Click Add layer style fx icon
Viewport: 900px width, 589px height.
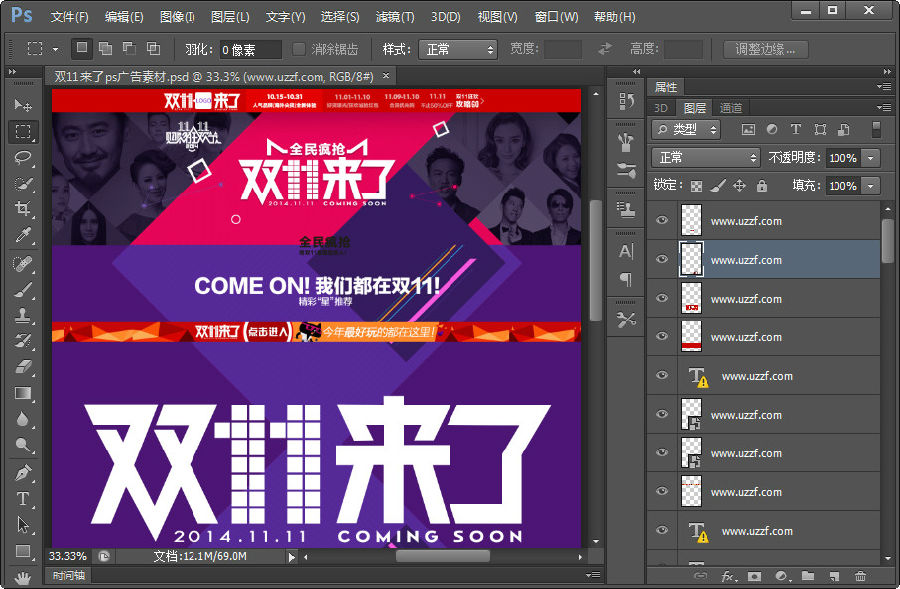(x=728, y=576)
